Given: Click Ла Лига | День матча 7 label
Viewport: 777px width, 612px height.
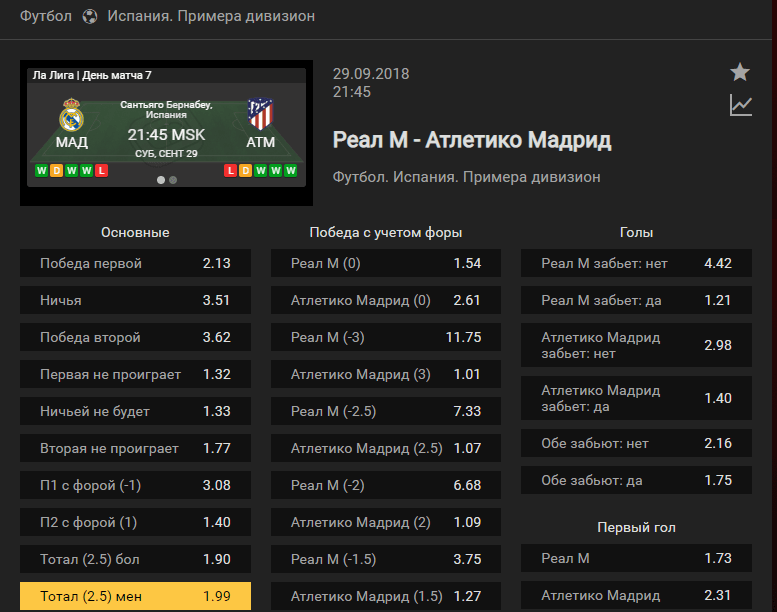Looking at the screenshot, I should point(92,75).
